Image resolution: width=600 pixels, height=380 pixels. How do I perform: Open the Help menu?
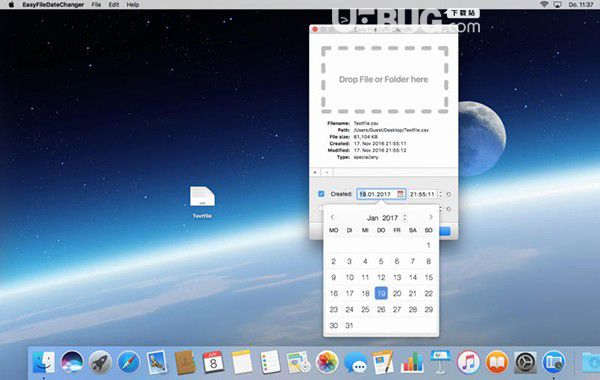[132, 5]
